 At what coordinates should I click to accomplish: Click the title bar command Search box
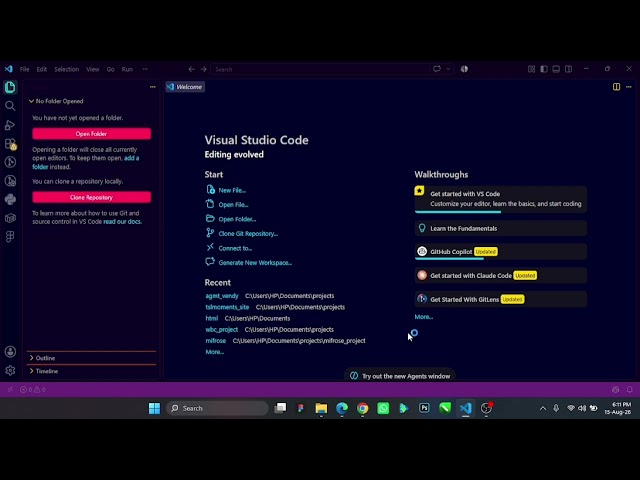click(x=320, y=69)
